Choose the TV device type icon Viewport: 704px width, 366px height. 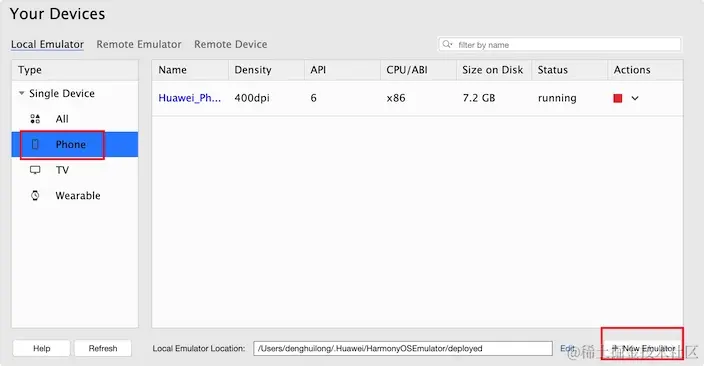[x=35, y=170]
